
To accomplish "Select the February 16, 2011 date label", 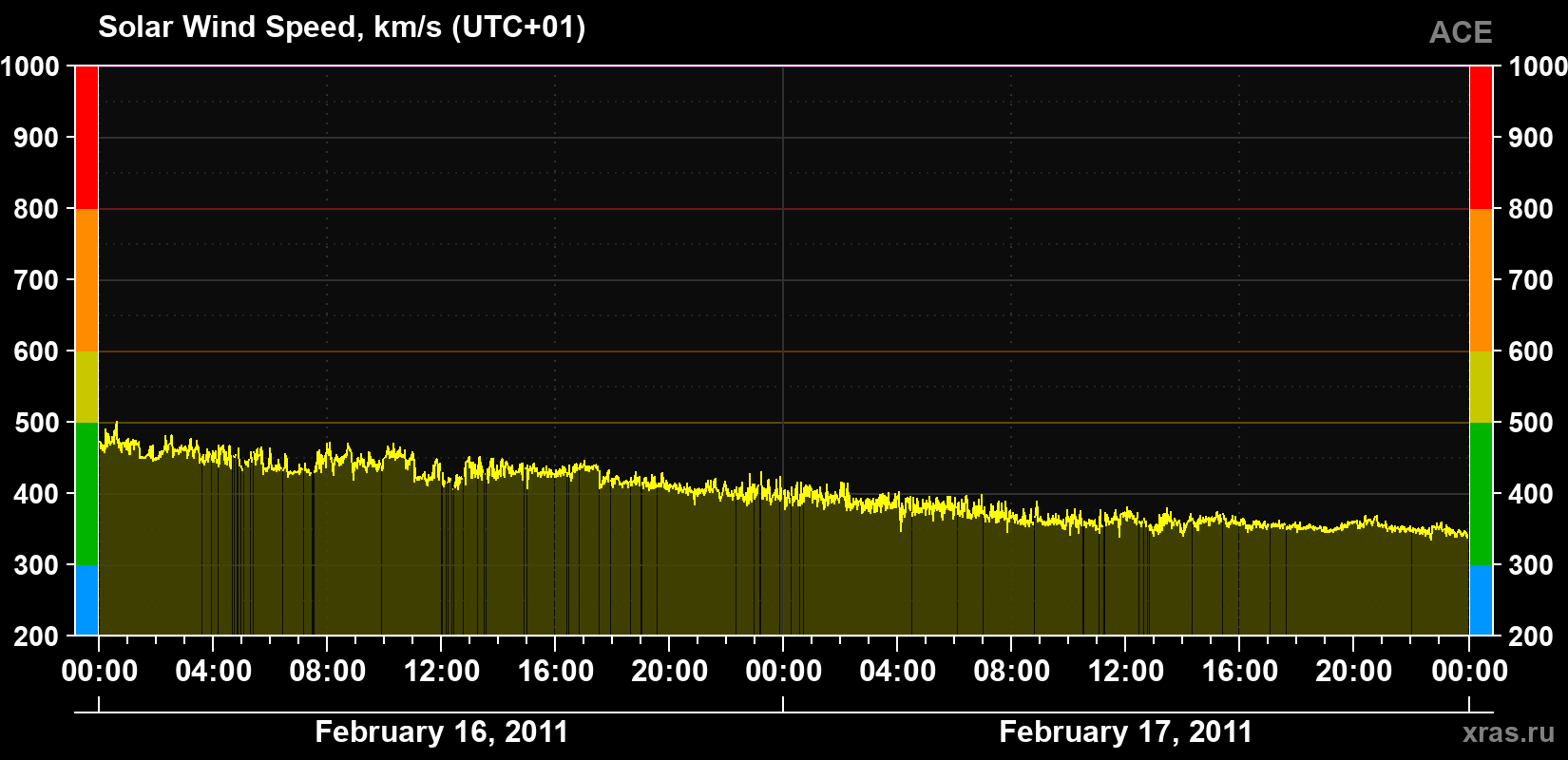I will [x=442, y=731].
